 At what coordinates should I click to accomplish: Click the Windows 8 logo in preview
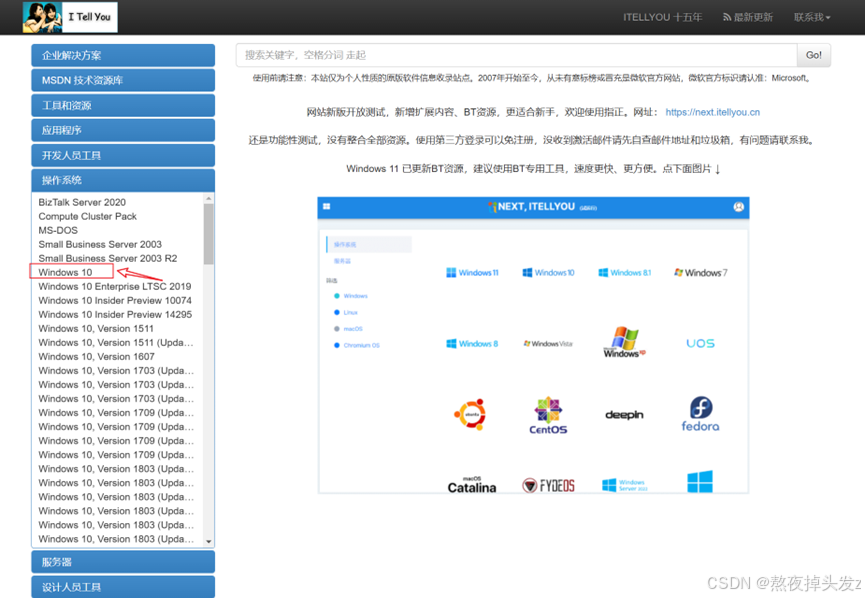tap(472, 344)
